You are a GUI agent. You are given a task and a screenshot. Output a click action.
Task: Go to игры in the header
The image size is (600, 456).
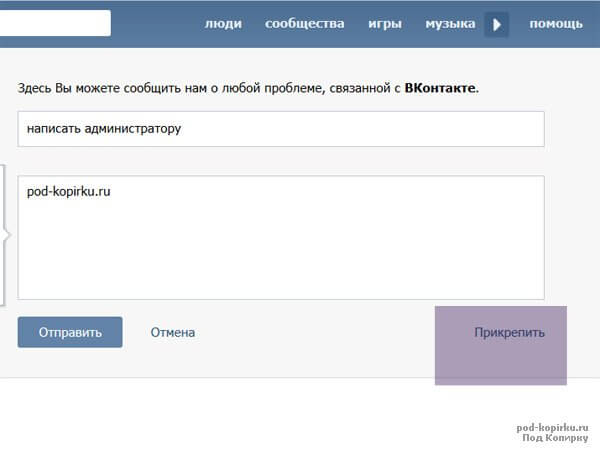click(x=385, y=24)
